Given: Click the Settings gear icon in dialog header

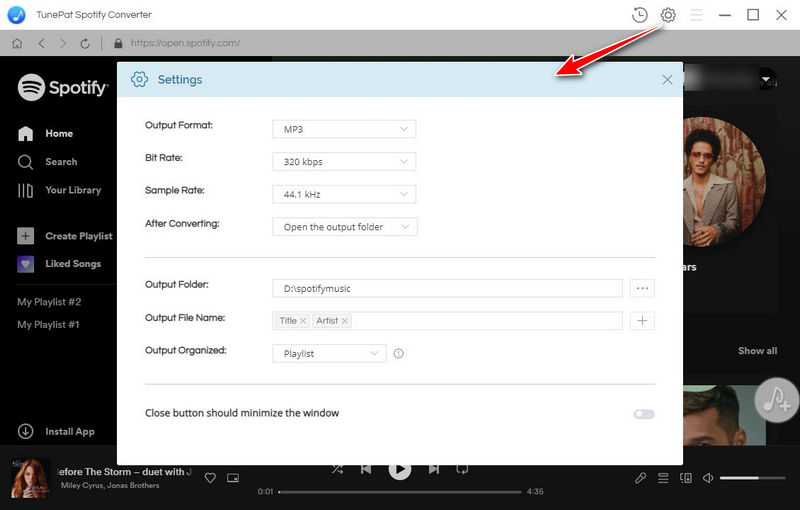Looking at the screenshot, I should pyautogui.click(x=139, y=80).
